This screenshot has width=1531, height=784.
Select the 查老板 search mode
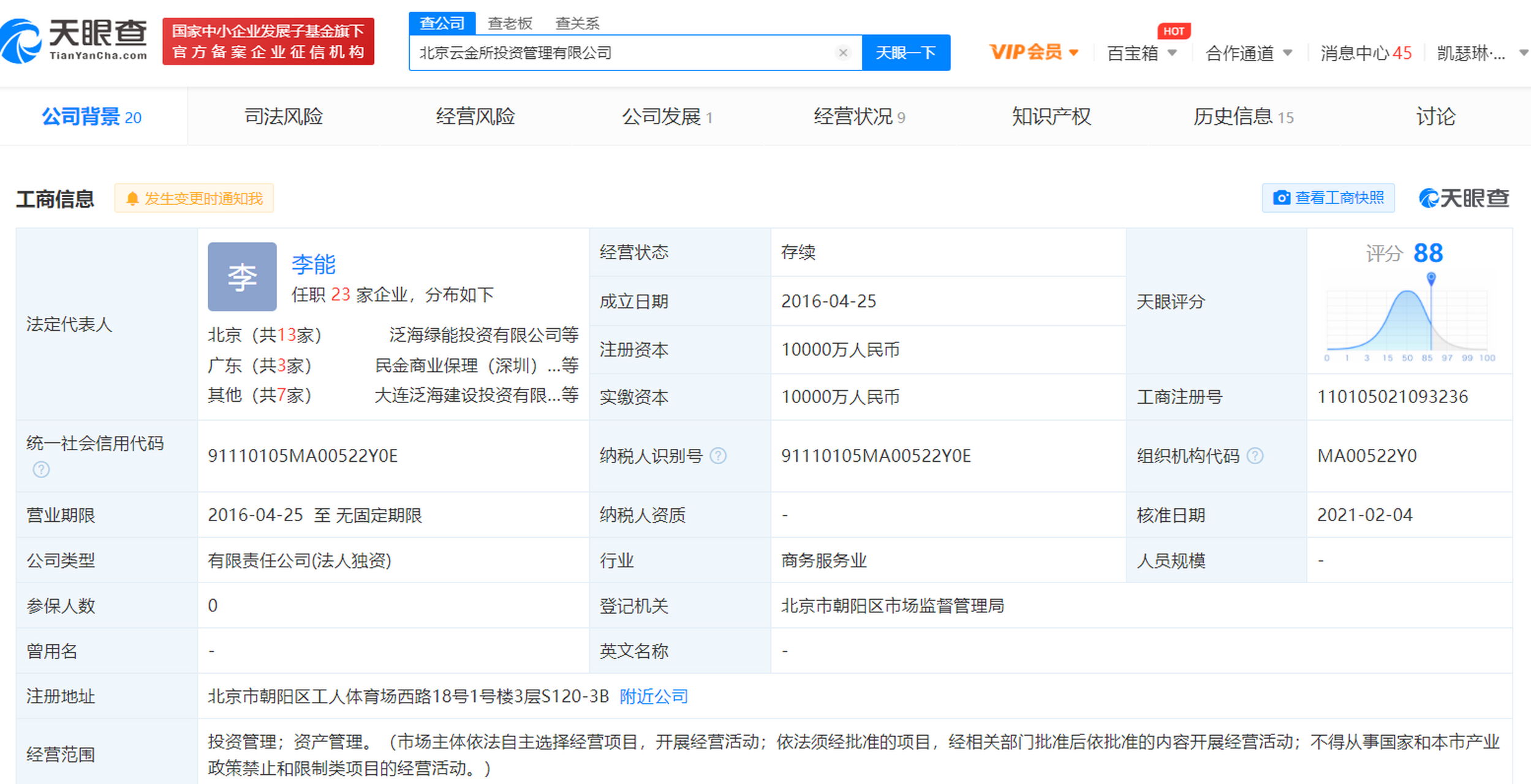(x=510, y=23)
